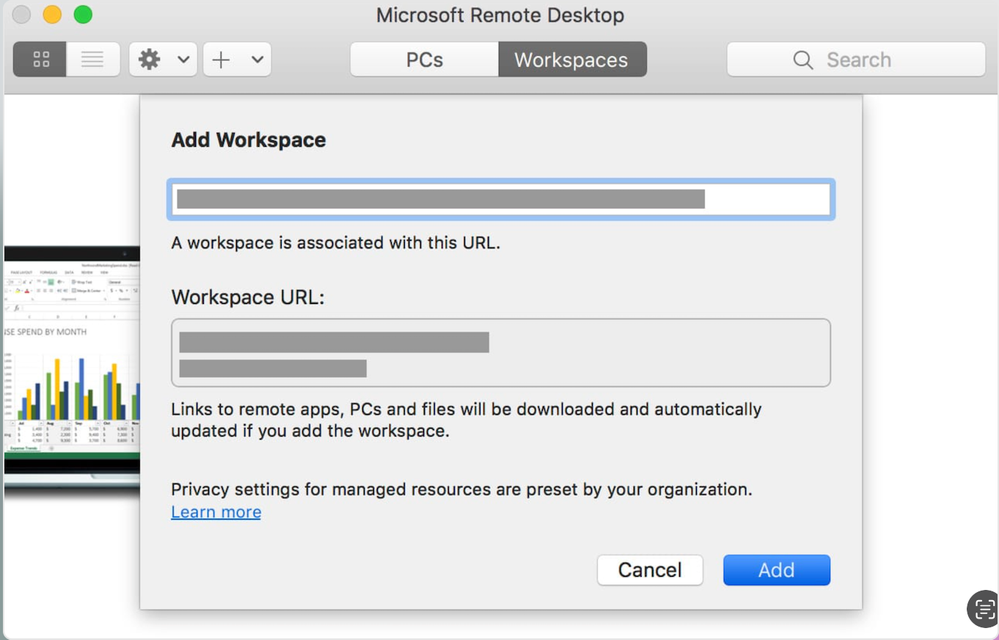Click the search magnifier icon

(803, 60)
